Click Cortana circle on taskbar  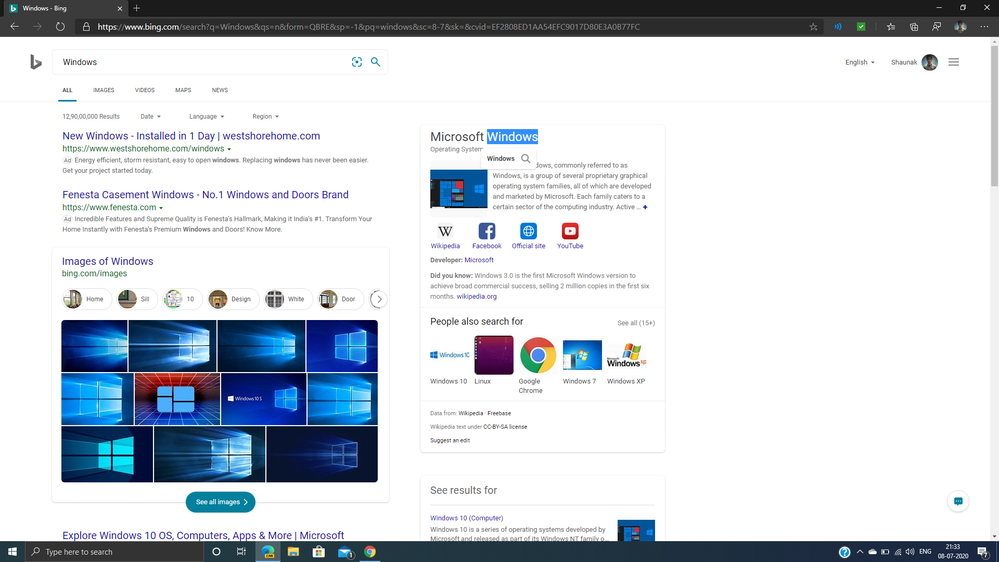(x=216, y=552)
